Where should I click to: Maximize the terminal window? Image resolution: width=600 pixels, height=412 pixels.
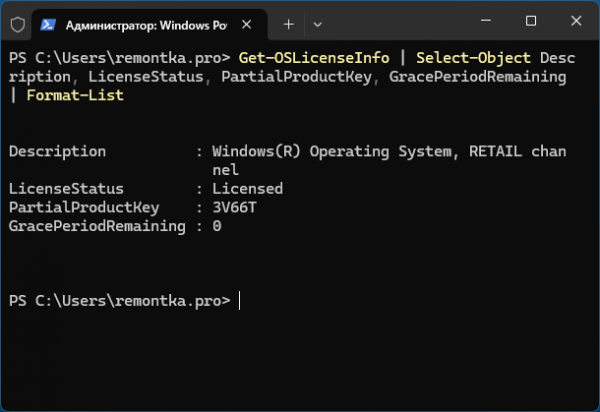531,21
